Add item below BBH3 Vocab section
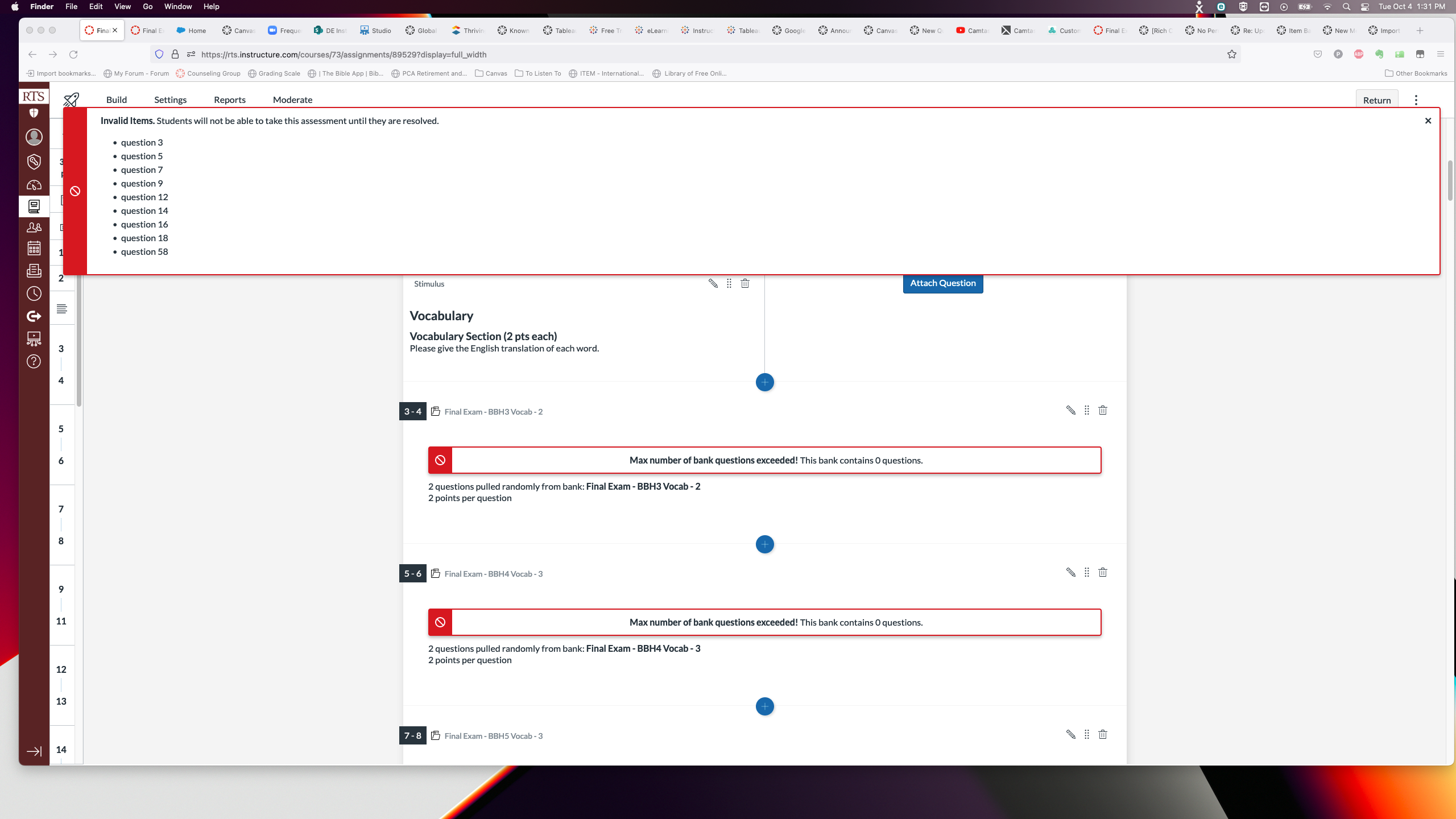The width and height of the screenshot is (1456, 819). (x=764, y=544)
